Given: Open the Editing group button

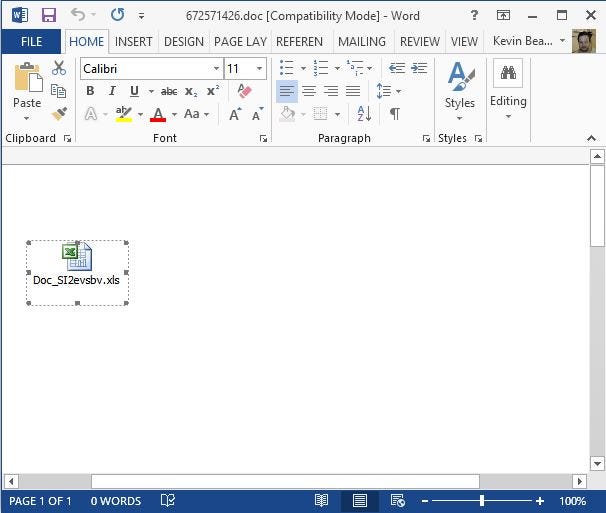Looking at the screenshot, I should point(508,89).
